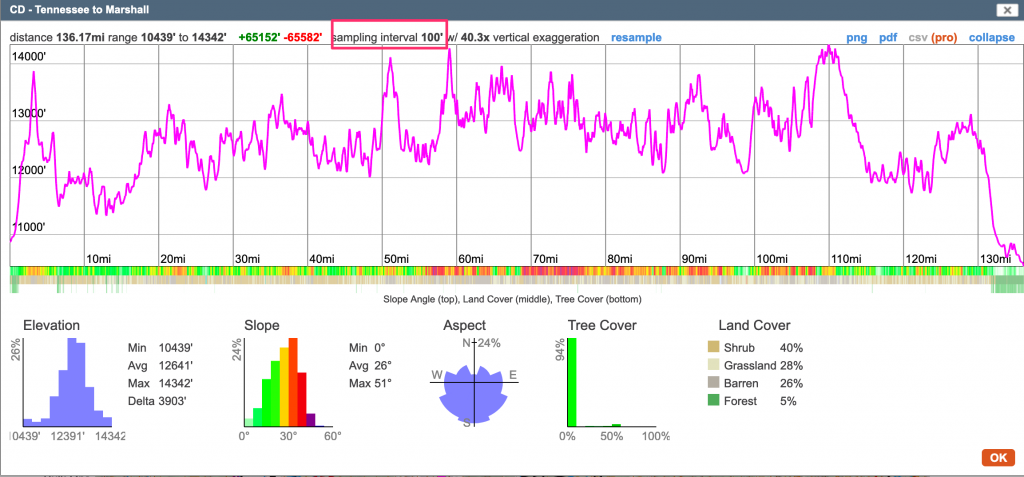Collapse the profile statistics panel
This screenshot has height=477, width=1024.
tap(991, 37)
